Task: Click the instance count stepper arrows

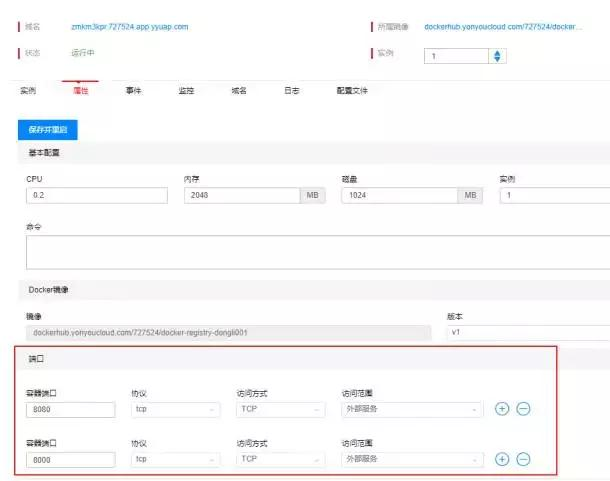Action: tap(497, 56)
